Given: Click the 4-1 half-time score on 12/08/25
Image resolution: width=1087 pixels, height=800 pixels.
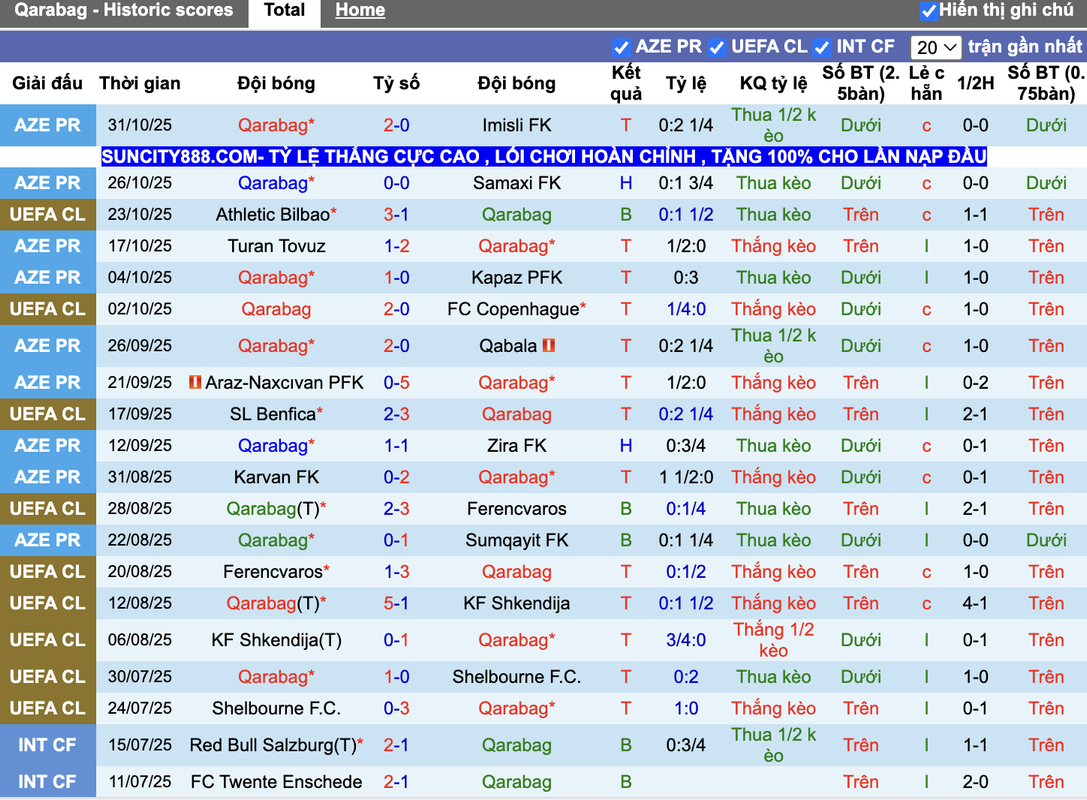Looking at the screenshot, I should point(975,603).
